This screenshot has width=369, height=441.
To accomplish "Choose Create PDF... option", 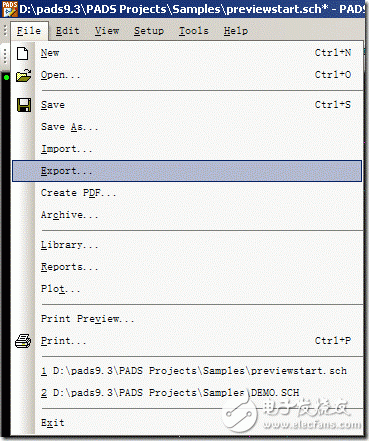I will pyautogui.click(x=187, y=193).
